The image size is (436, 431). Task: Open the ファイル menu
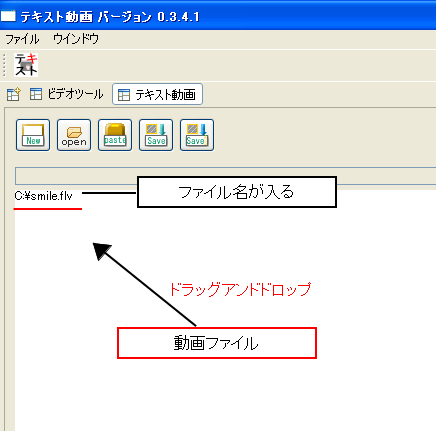click(x=22, y=39)
